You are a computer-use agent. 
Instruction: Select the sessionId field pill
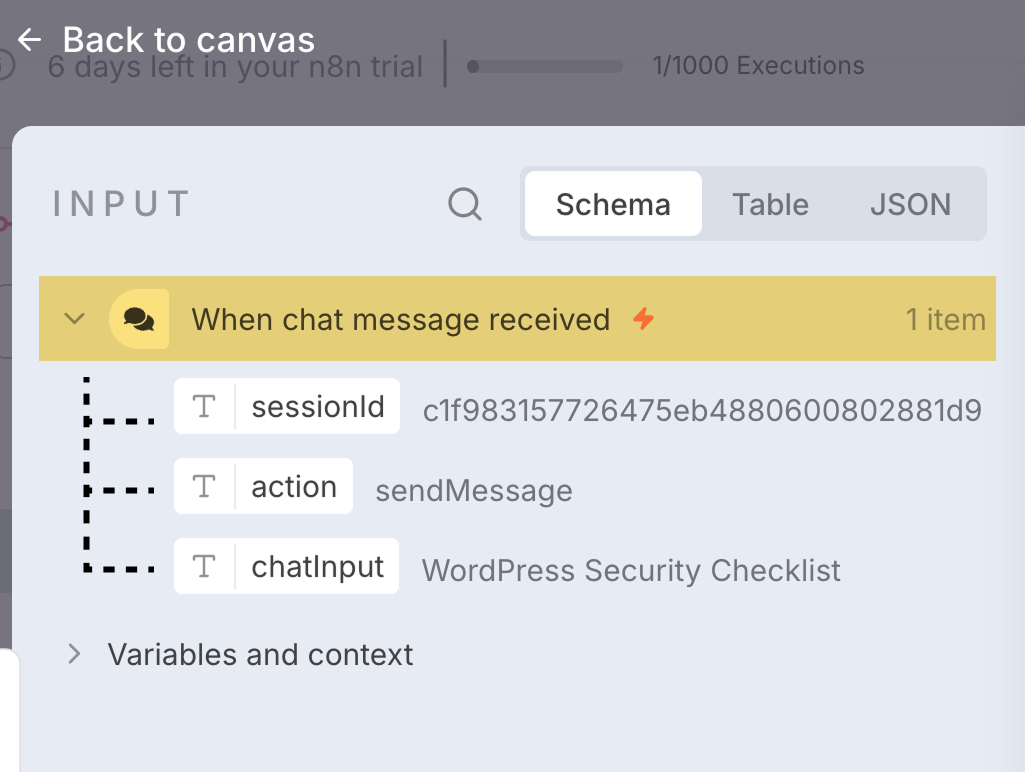[x=317, y=407]
